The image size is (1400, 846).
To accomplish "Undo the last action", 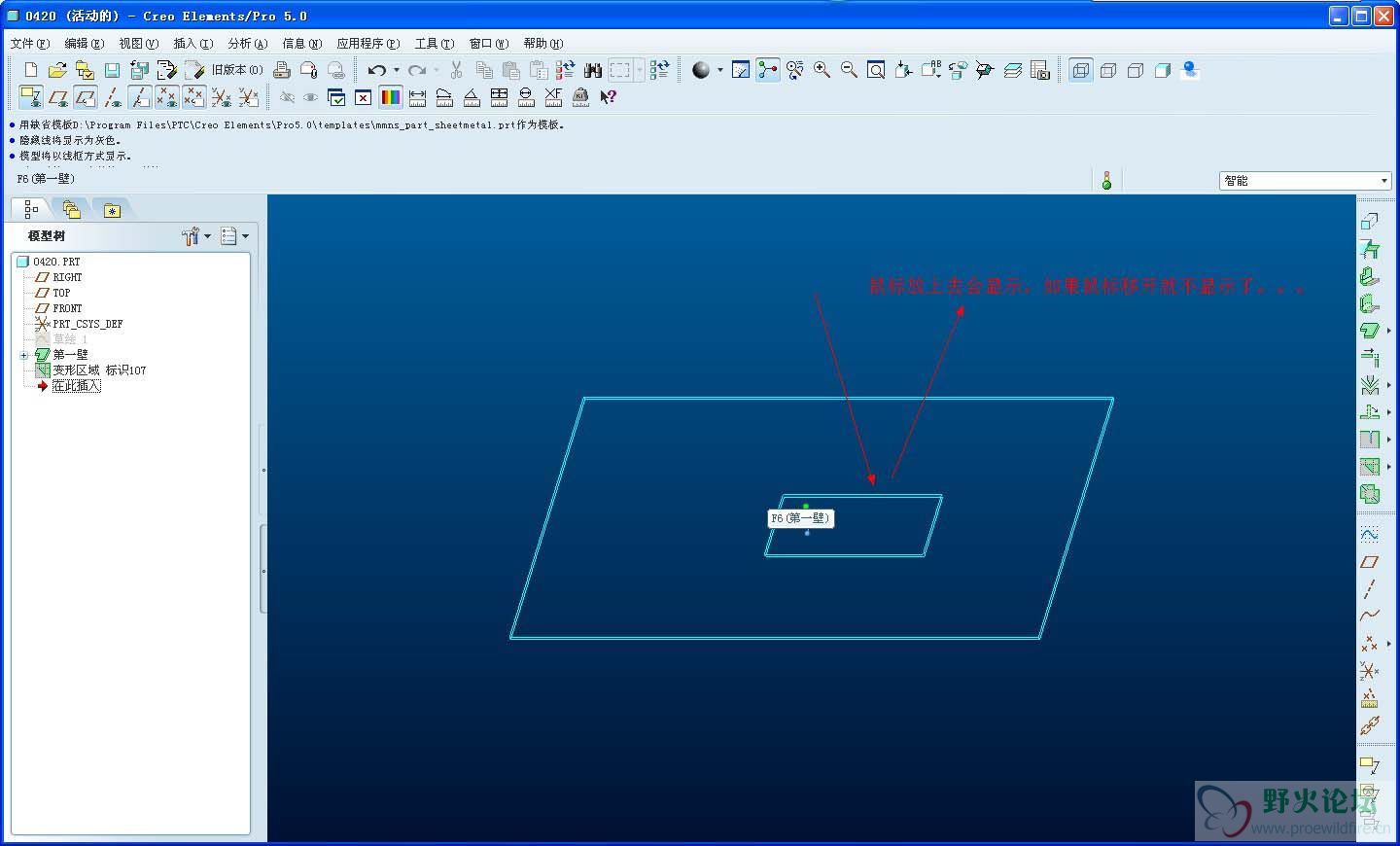I will coord(377,70).
